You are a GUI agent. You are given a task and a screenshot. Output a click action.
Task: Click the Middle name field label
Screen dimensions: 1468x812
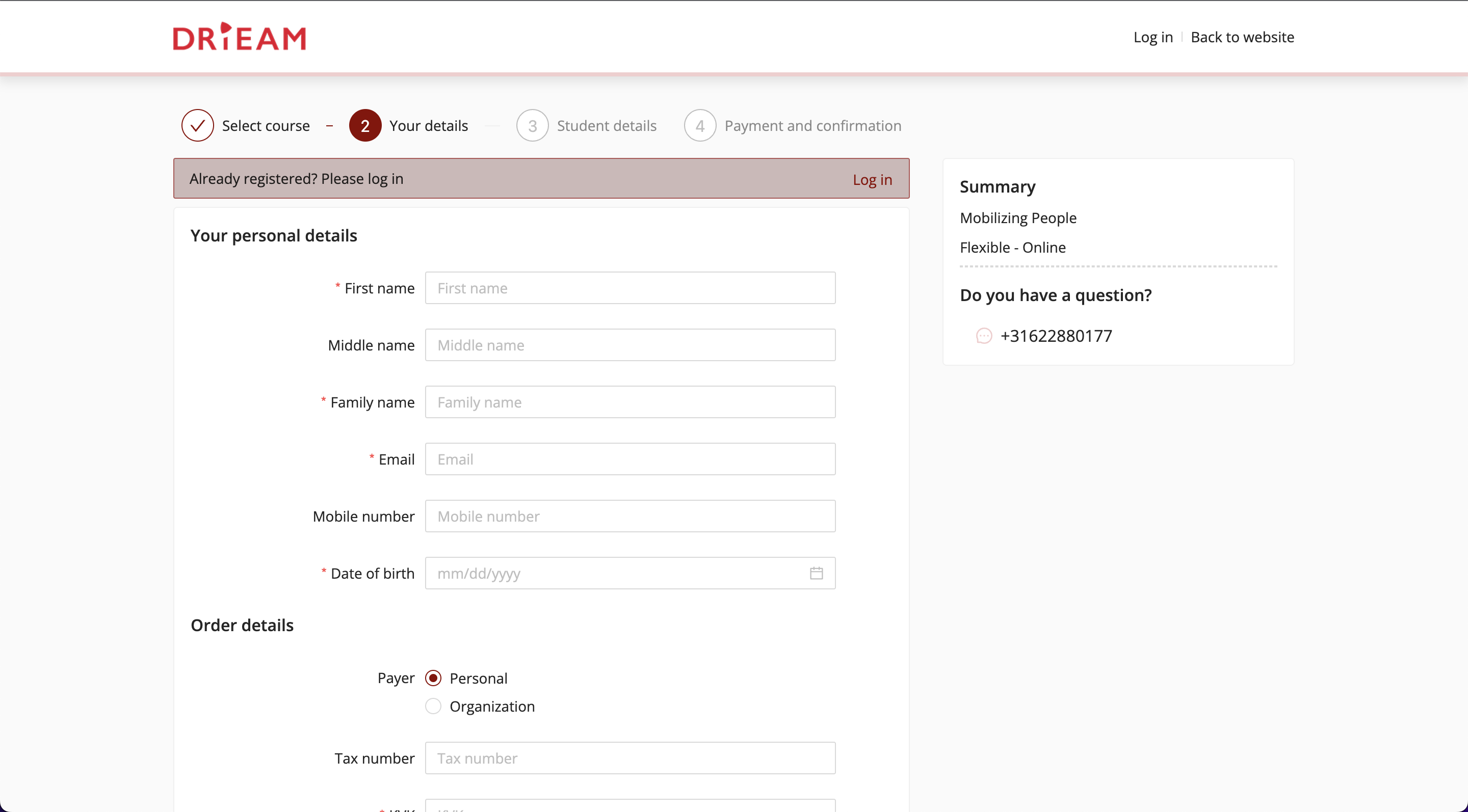(x=371, y=345)
